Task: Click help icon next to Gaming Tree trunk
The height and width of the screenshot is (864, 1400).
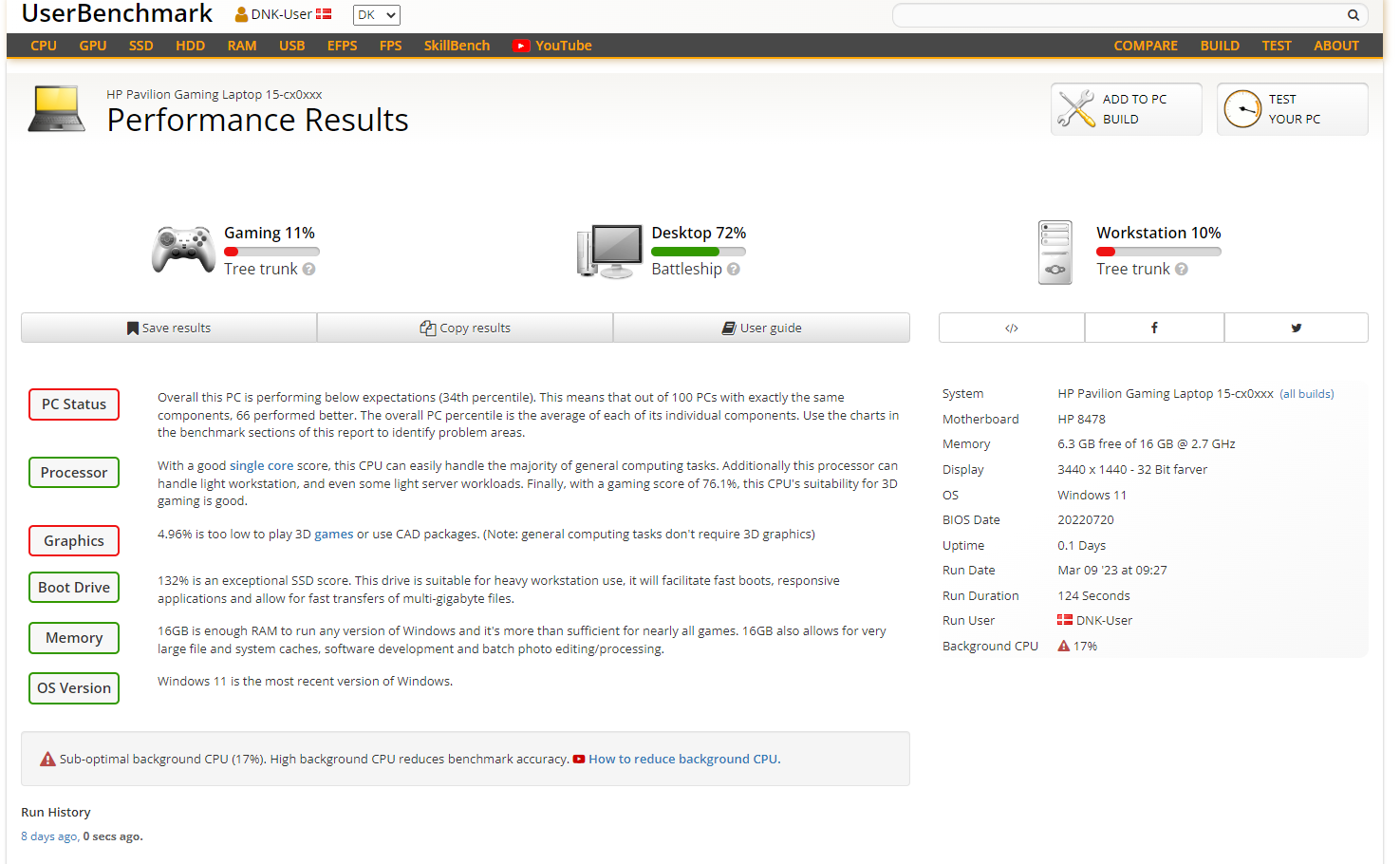Action: (309, 270)
